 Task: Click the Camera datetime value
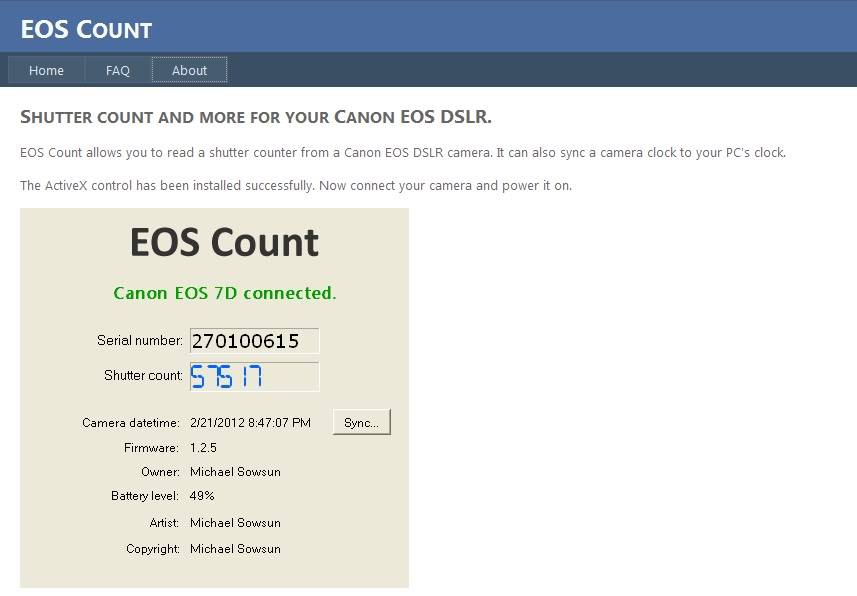pos(250,423)
